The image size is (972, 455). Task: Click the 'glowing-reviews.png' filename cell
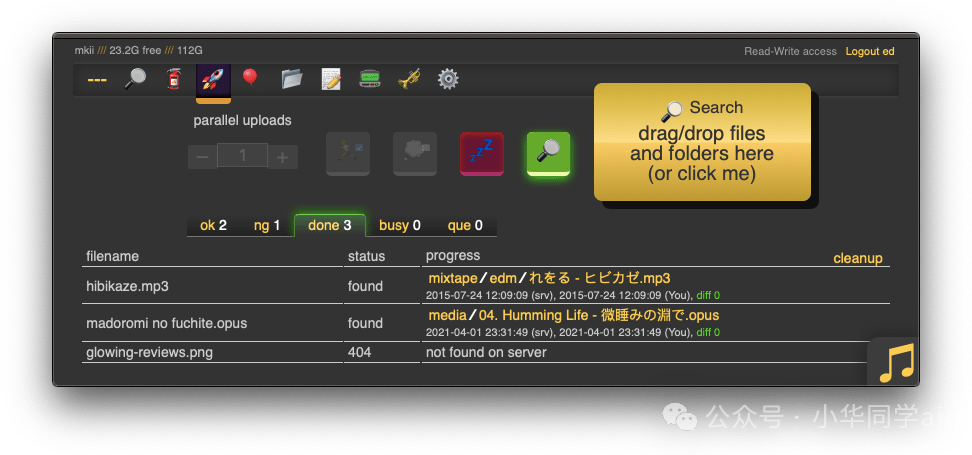click(x=212, y=352)
